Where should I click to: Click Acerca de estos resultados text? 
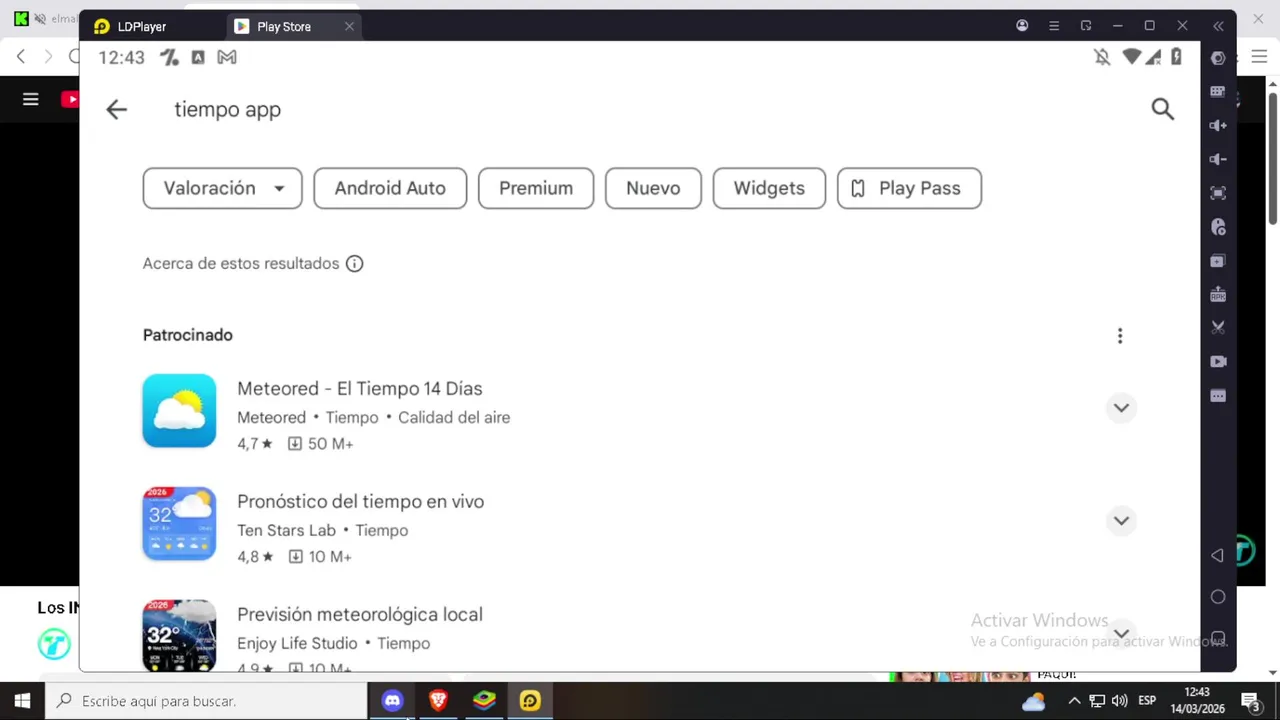pos(241,264)
